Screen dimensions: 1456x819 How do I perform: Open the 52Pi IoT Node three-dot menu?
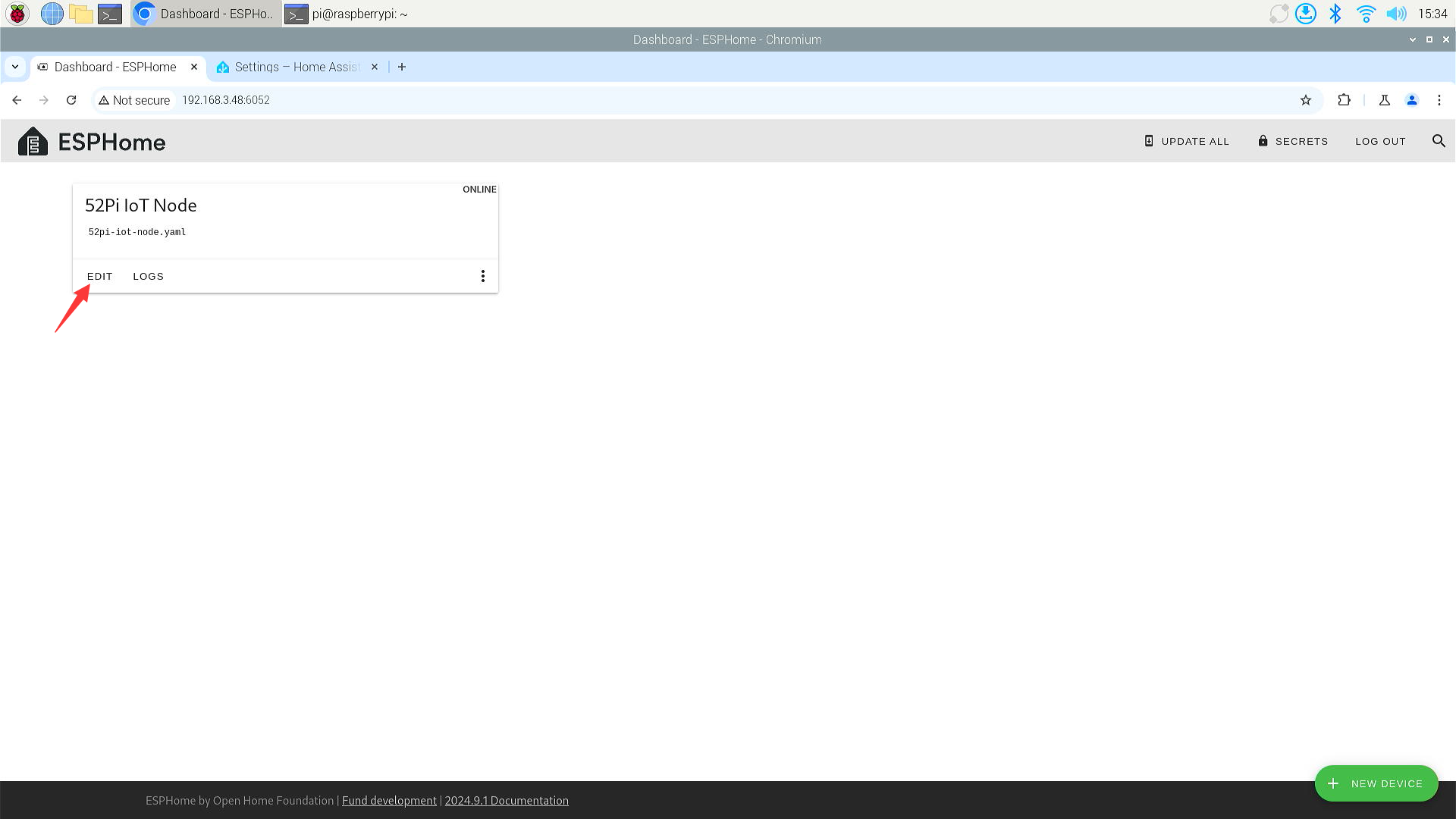pyautogui.click(x=483, y=276)
